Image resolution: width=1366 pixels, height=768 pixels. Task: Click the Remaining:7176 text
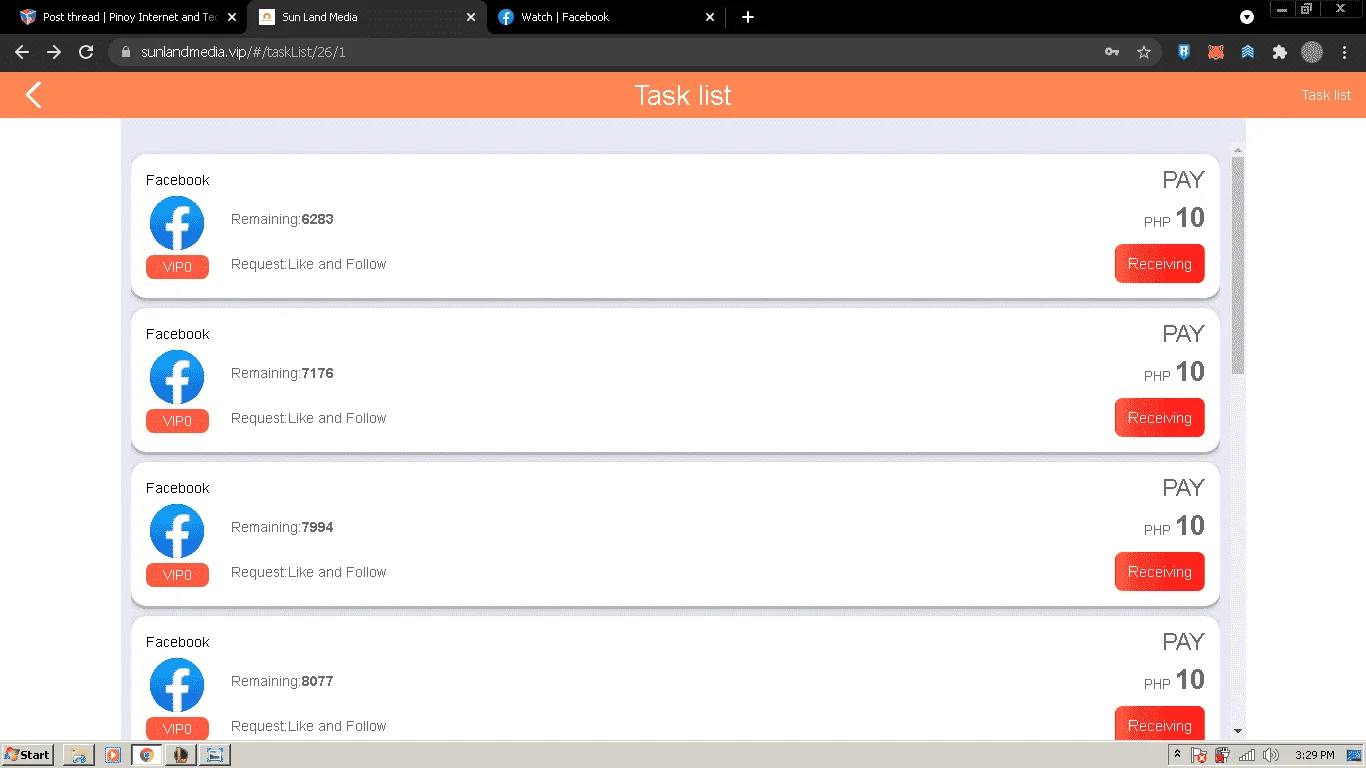(282, 373)
